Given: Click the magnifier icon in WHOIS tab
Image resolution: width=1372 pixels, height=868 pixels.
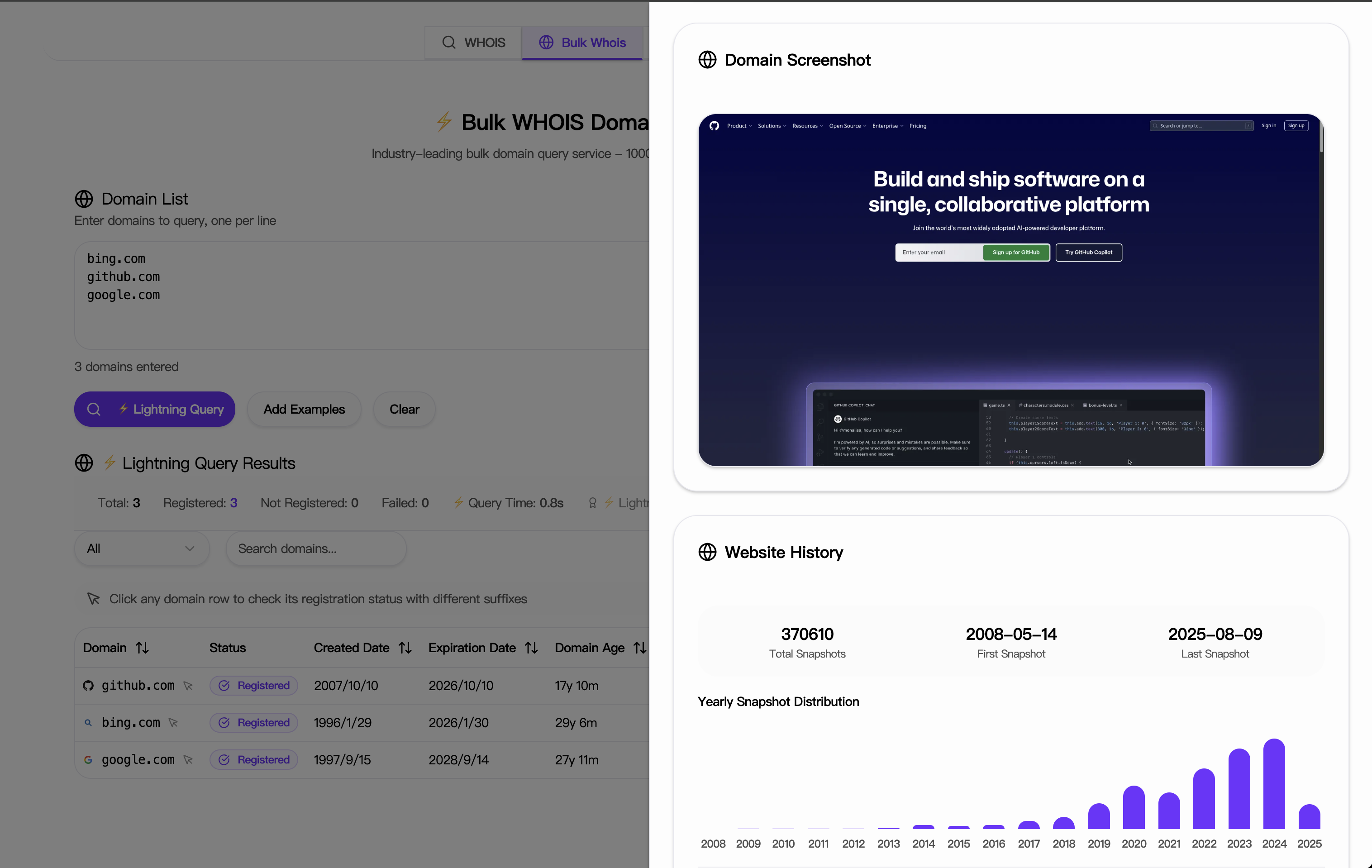Looking at the screenshot, I should point(449,43).
